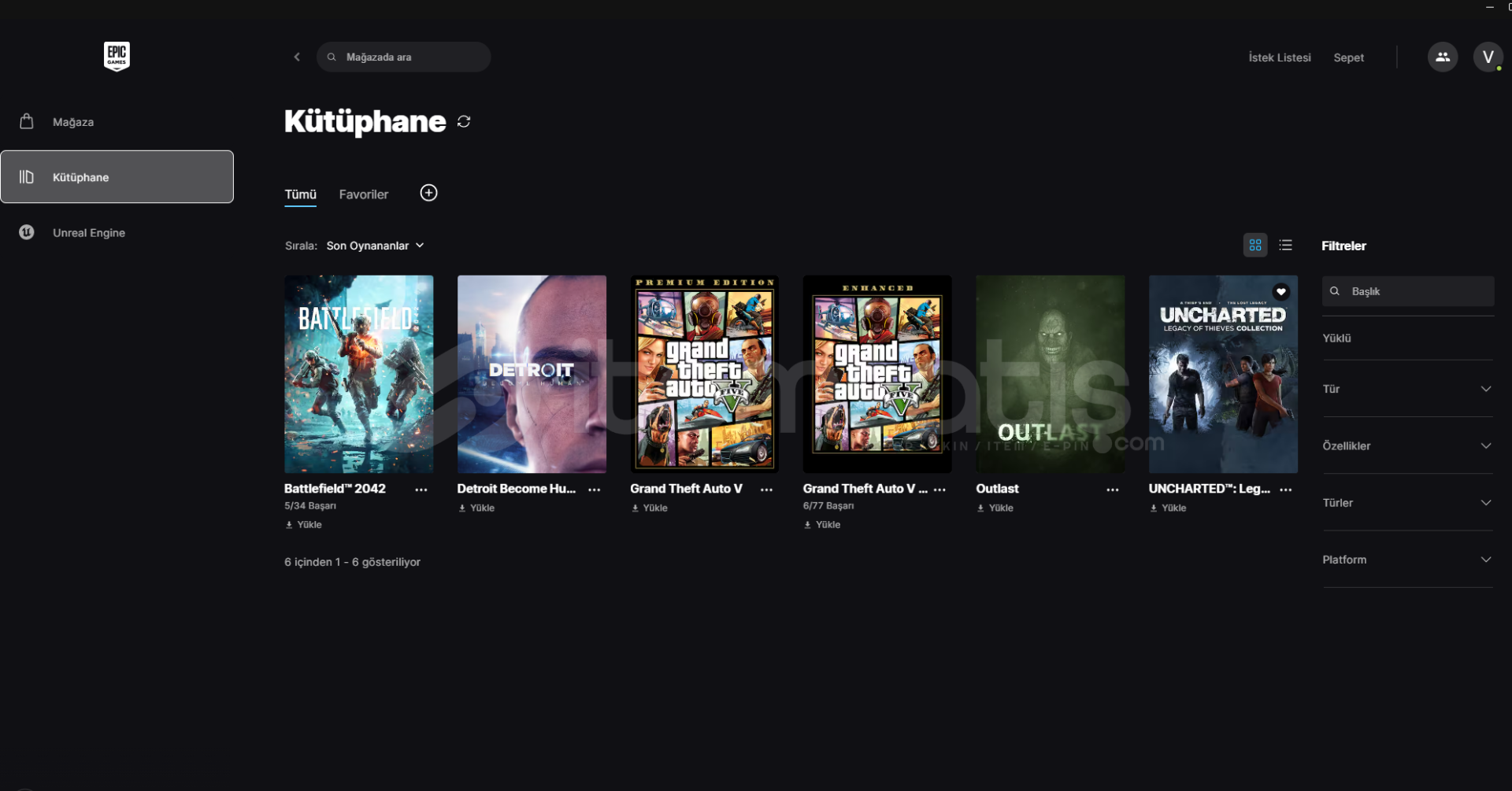Image resolution: width=1512 pixels, height=791 pixels.
Task: Open Detroit Become Human options menu
Action: [x=595, y=490]
